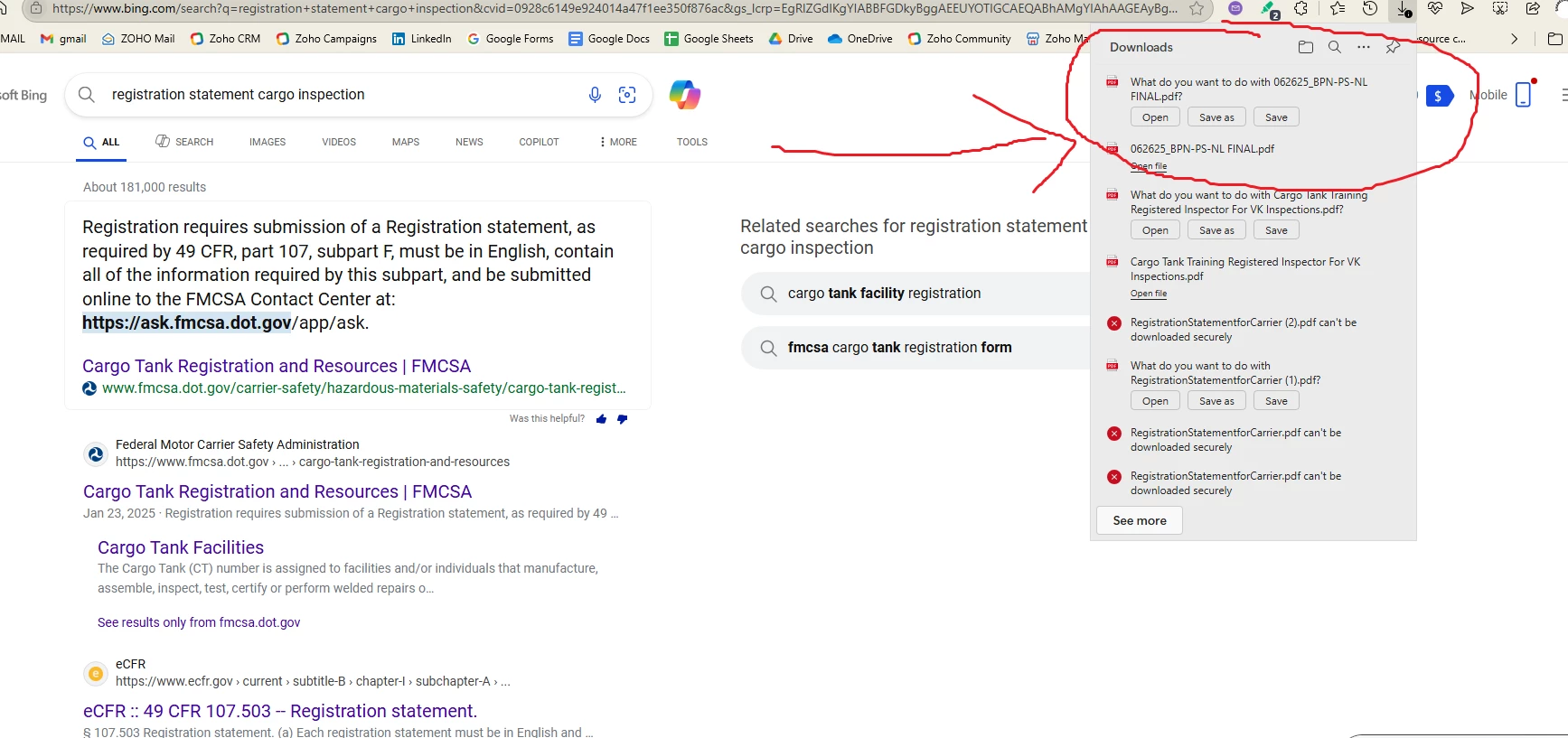Open the Cargo Tank Facilities sublink
The width and height of the screenshot is (1568, 738).
pos(181,547)
